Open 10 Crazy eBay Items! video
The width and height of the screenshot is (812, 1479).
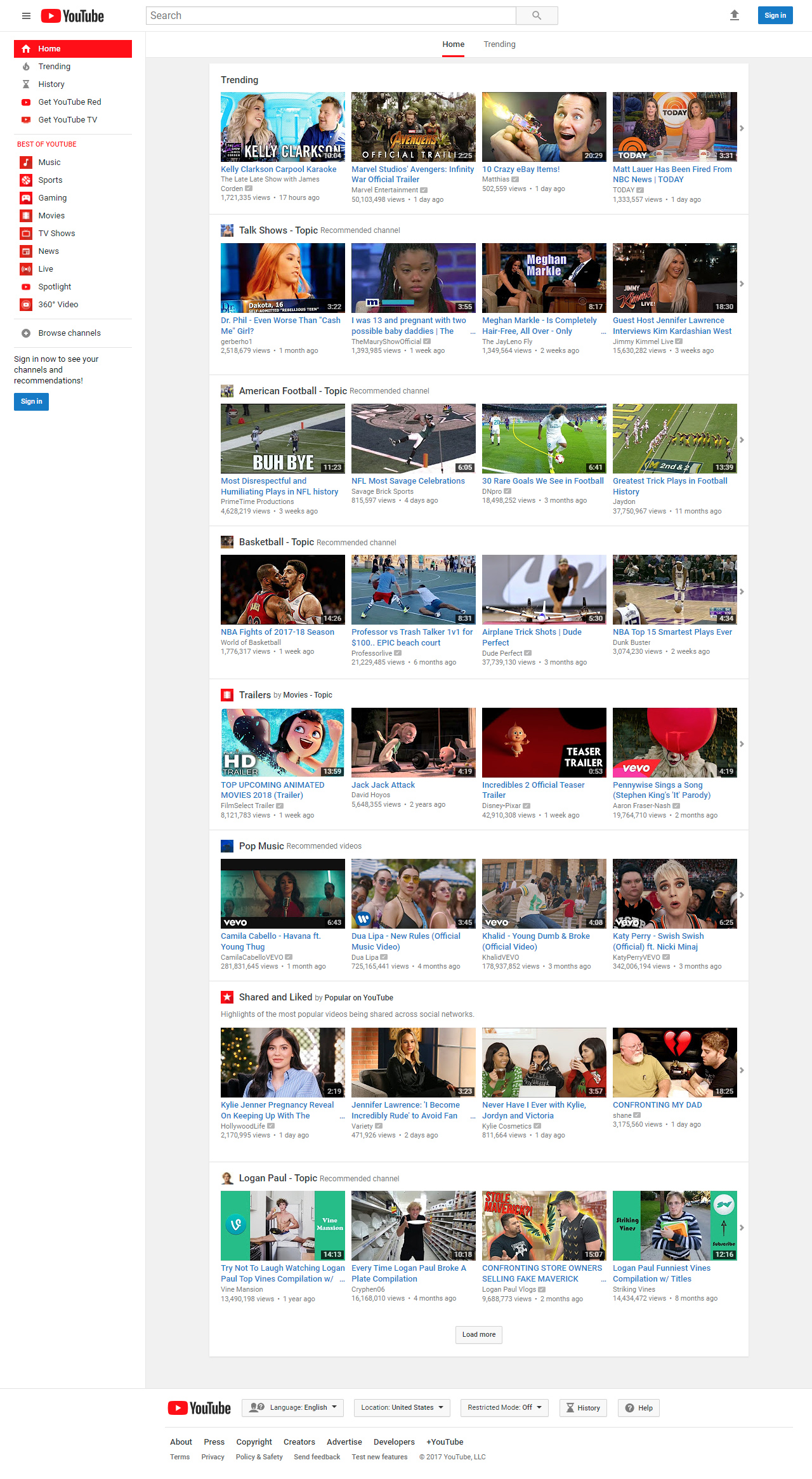(521, 169)
